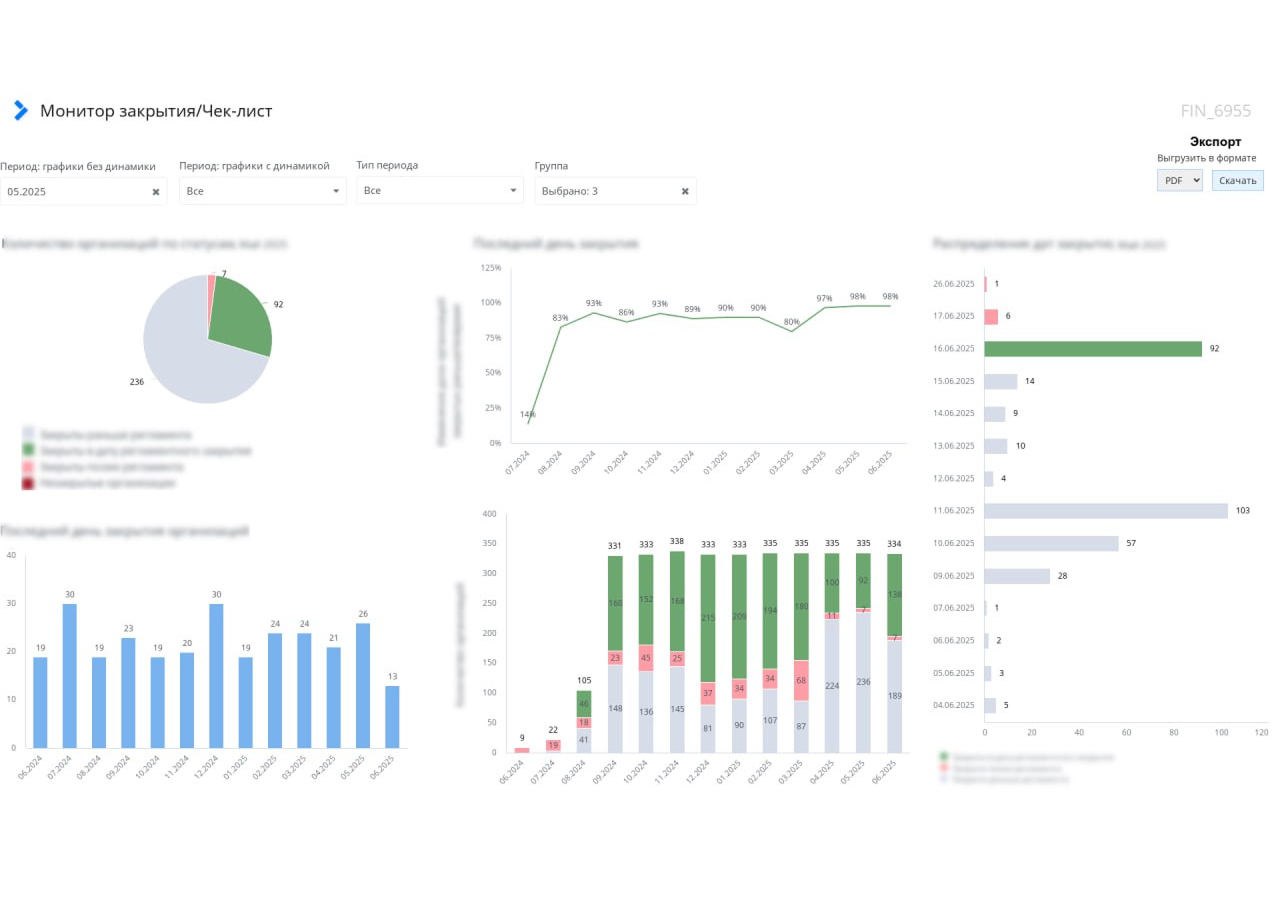Viewport: 1280px width, 900px height.
Task: Clear the "Выбрано: 3" group selection
Action: 685,191
